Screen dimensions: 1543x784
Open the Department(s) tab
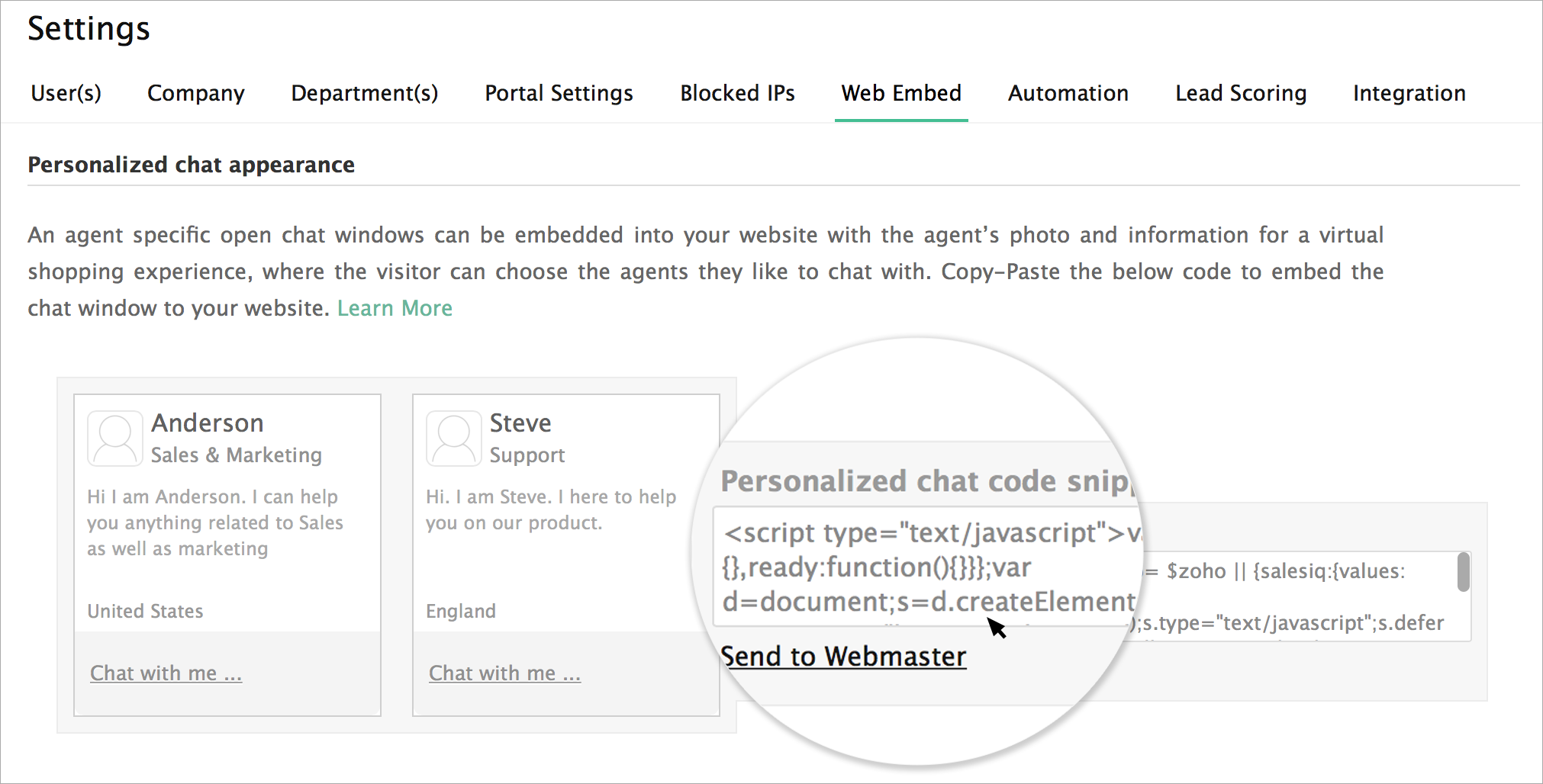(365, 93)
